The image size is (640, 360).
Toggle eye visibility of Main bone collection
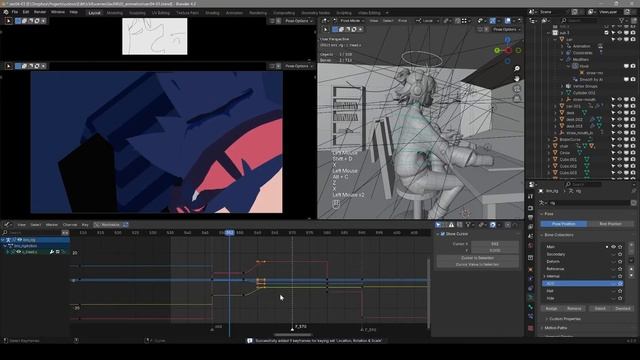pos(613,247)
